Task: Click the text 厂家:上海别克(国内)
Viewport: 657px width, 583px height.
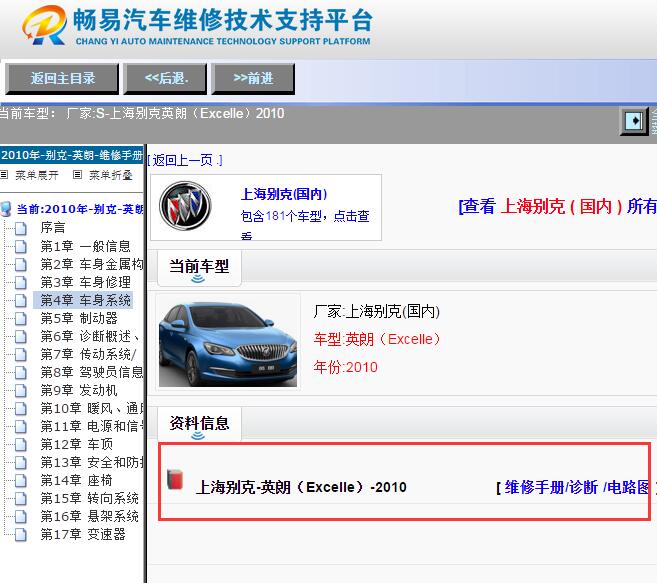Action: tap(377, 311)
